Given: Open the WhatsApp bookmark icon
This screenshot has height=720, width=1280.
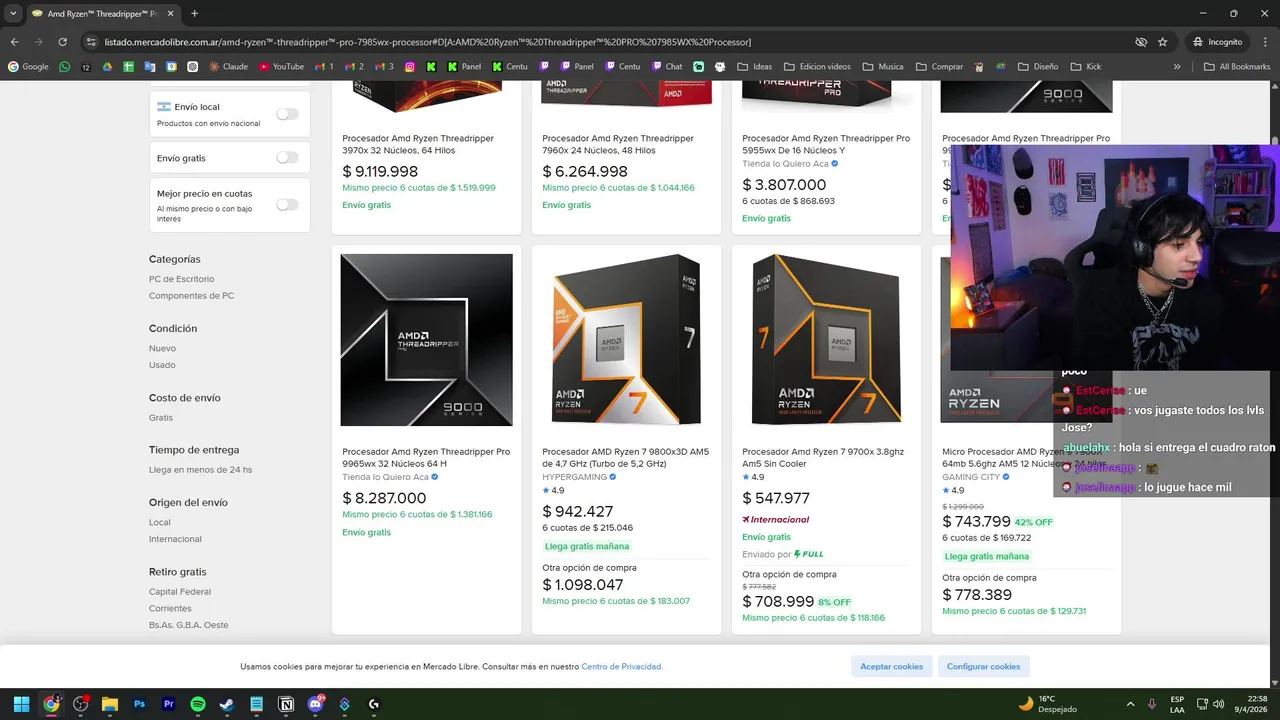Looking at the screenshot, I should click(x=65, y=67).
